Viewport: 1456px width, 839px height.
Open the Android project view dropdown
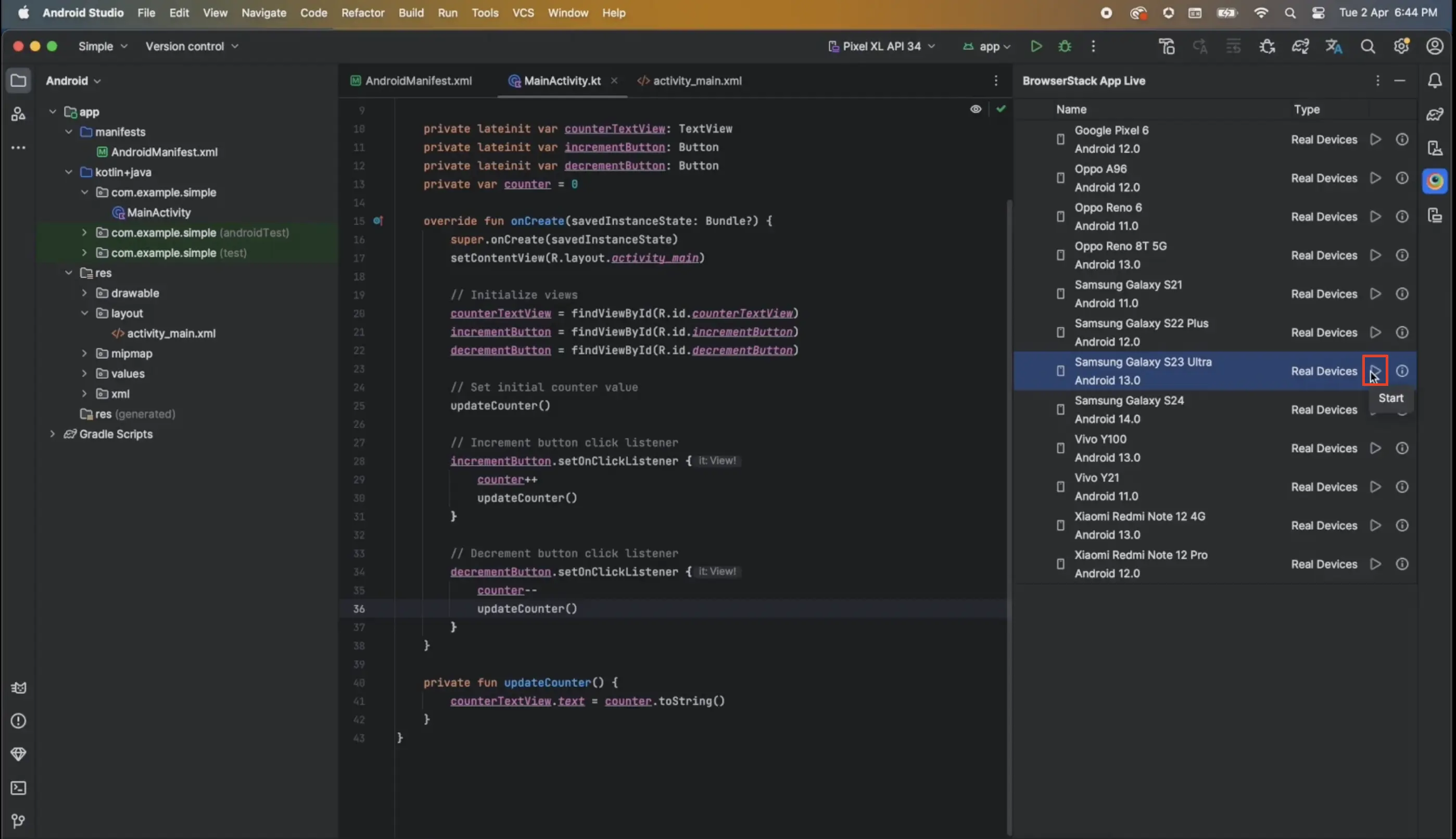click(x=73, y=81)
